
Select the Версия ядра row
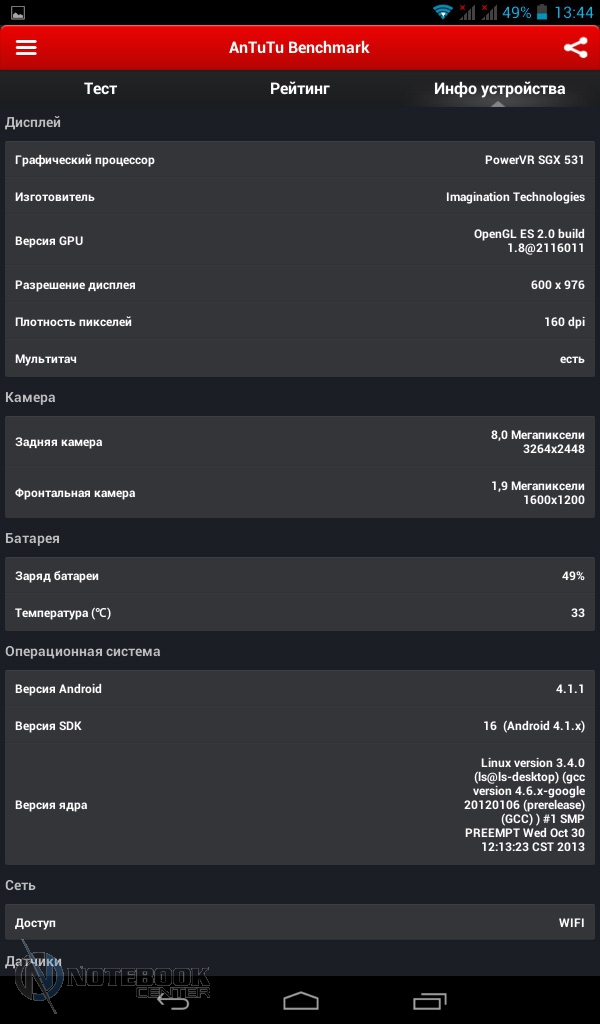click(300, 805)
